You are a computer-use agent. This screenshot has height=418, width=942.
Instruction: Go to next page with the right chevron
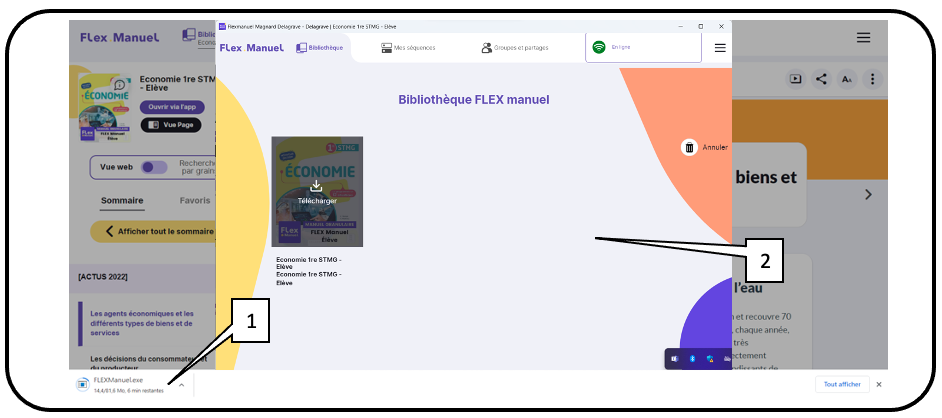click(x=867, y=194)
